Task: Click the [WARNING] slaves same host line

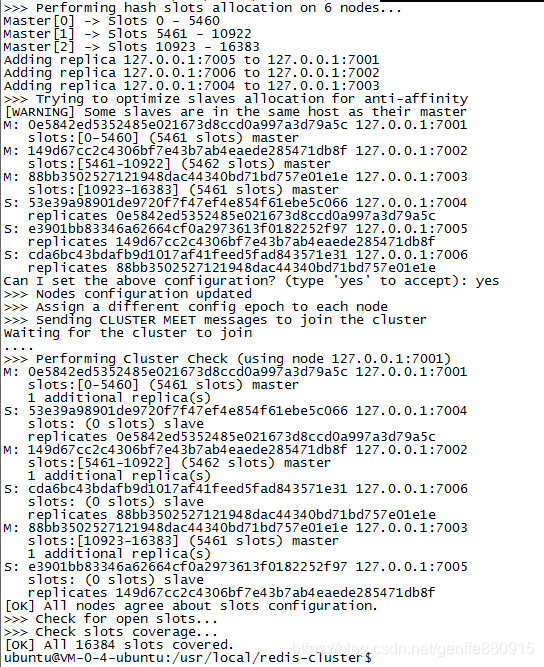Action: click(235, 112)
